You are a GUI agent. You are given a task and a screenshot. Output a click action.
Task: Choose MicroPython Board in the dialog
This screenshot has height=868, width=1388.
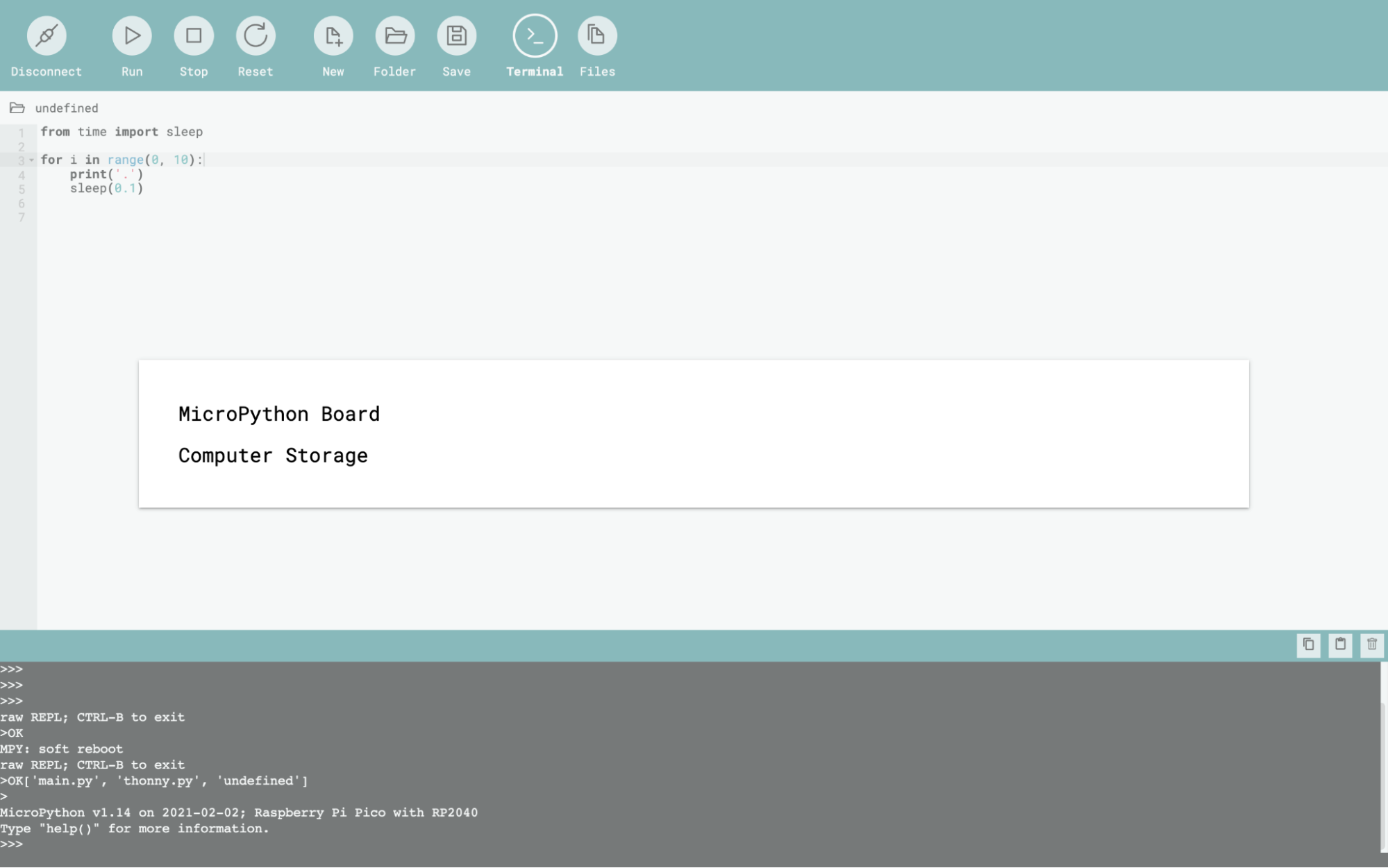[279, 414]
